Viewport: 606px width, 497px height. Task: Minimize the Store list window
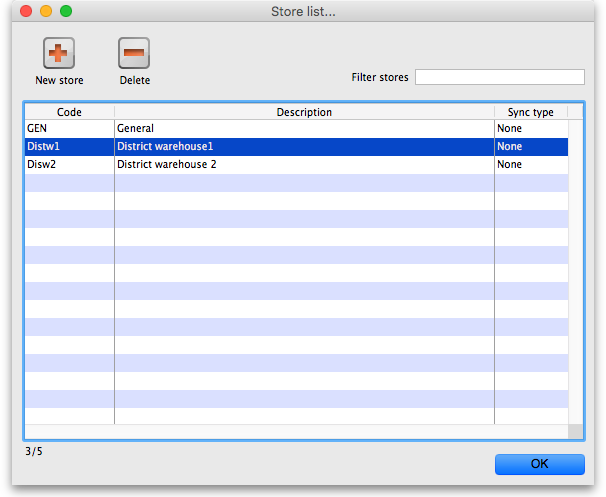(44, 11)
